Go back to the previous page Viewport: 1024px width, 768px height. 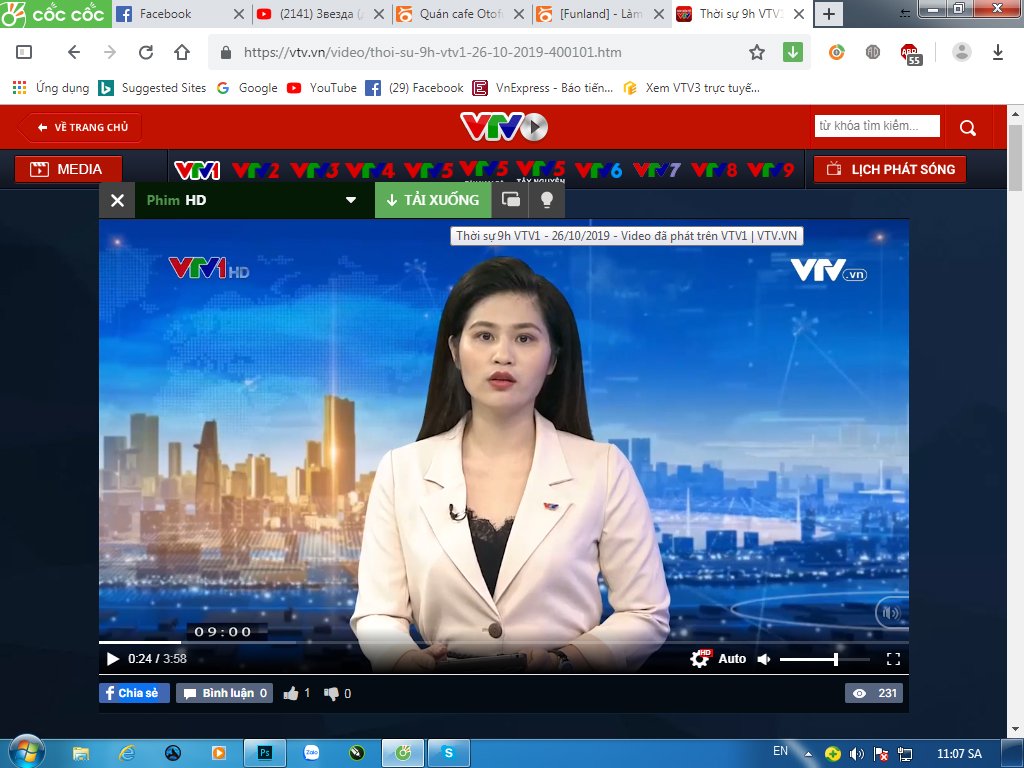74,52
